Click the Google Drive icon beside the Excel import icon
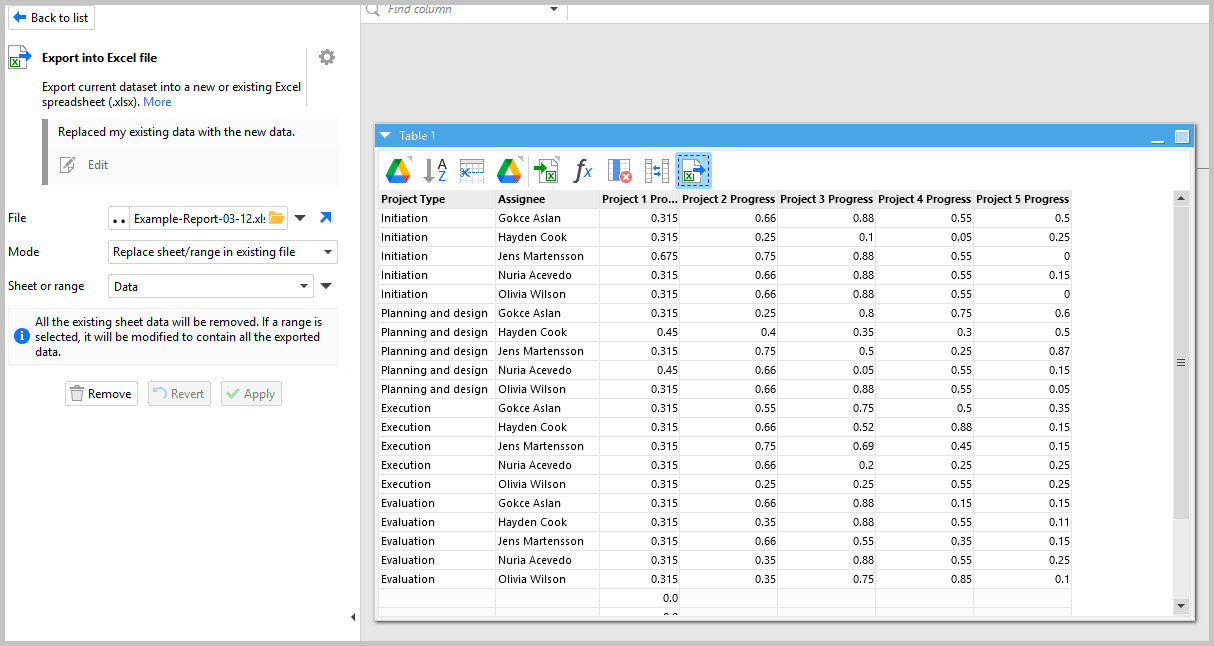The height and width of the screenshot is (646, 1214). (510, 170)
